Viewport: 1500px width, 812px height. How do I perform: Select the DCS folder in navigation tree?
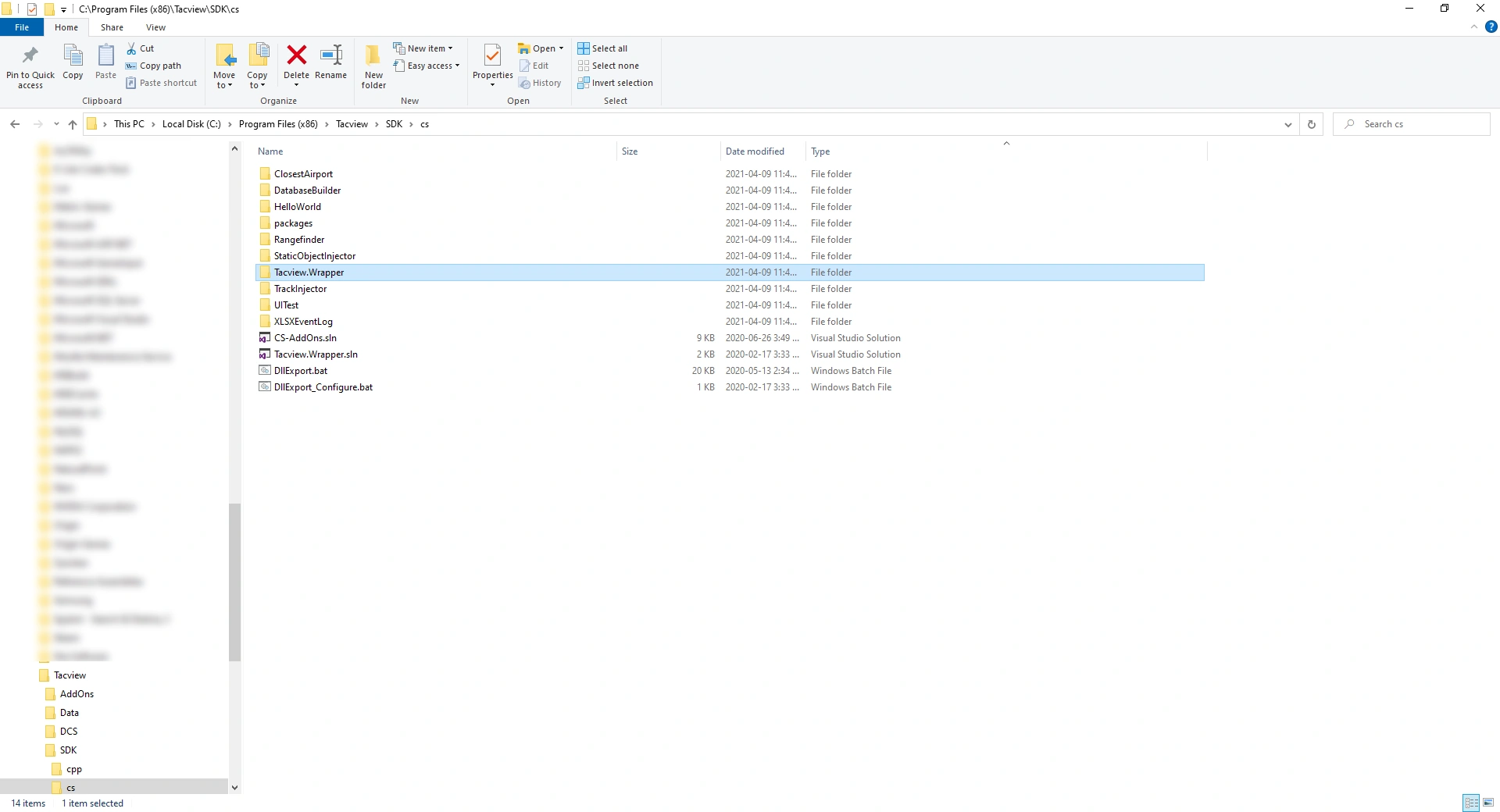pos(69,732)
